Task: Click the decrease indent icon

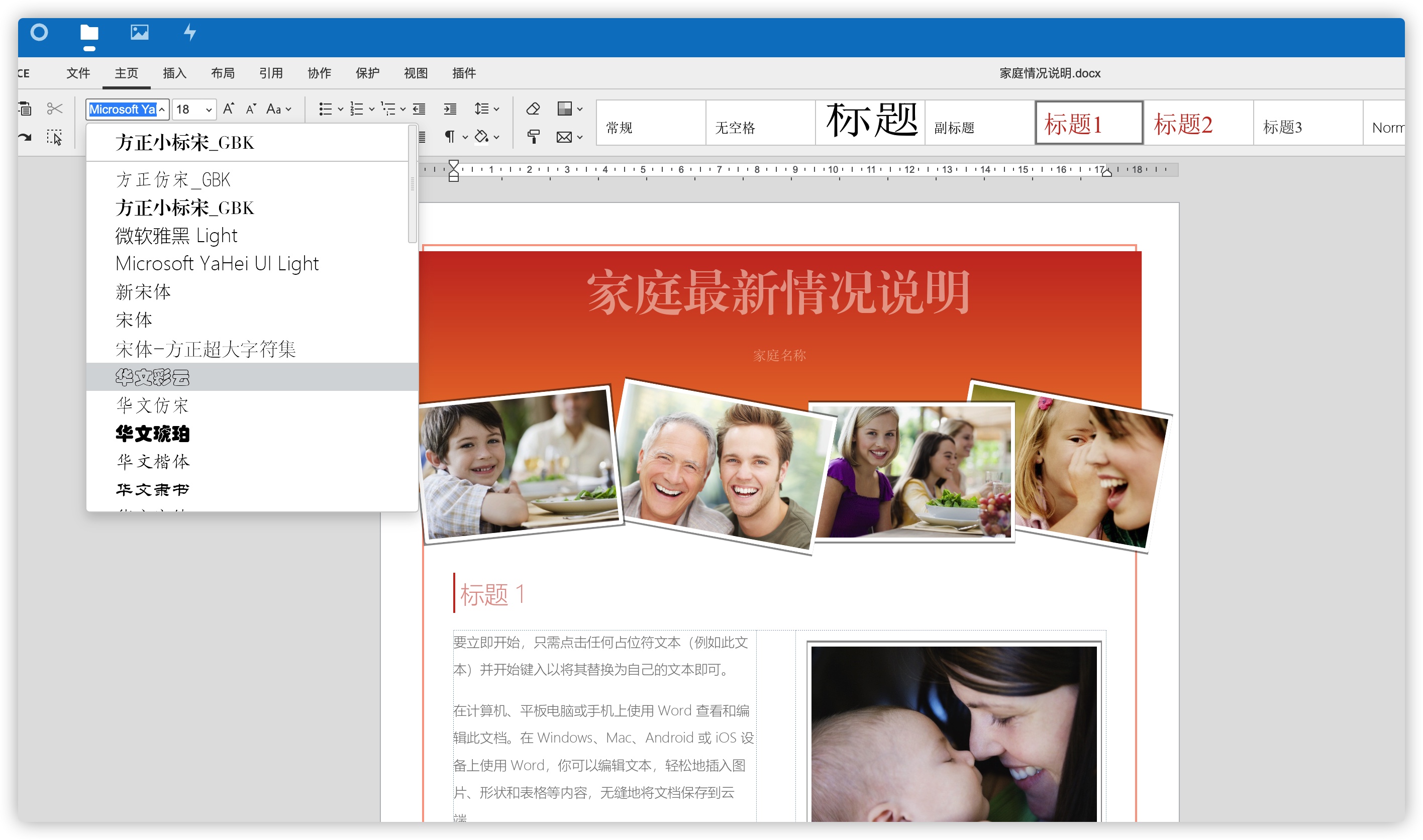Action: (420, 109)
